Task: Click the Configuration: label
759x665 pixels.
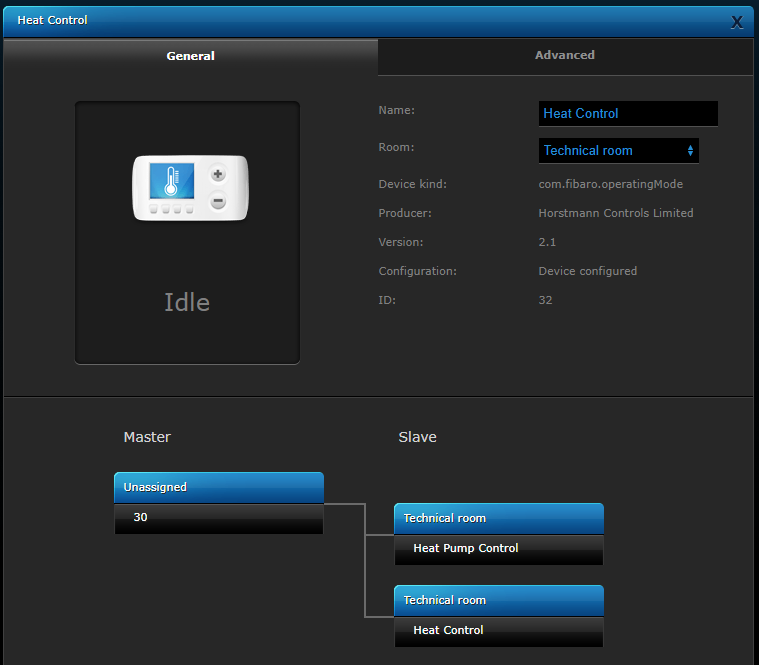Action: tap(417, 271)
